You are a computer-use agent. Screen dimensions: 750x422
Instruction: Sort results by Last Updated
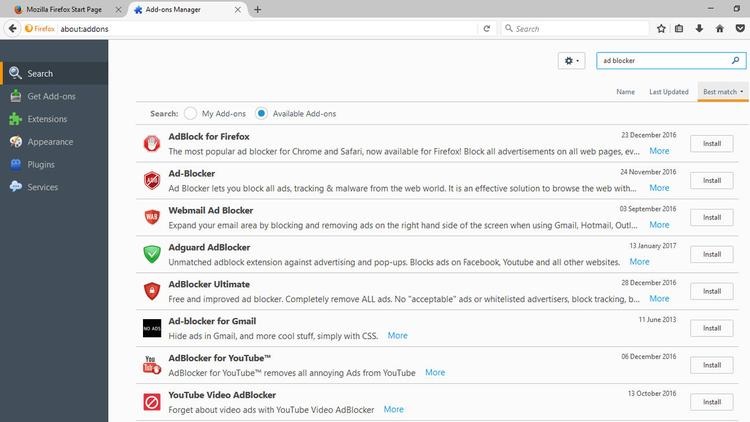[668, 92]
